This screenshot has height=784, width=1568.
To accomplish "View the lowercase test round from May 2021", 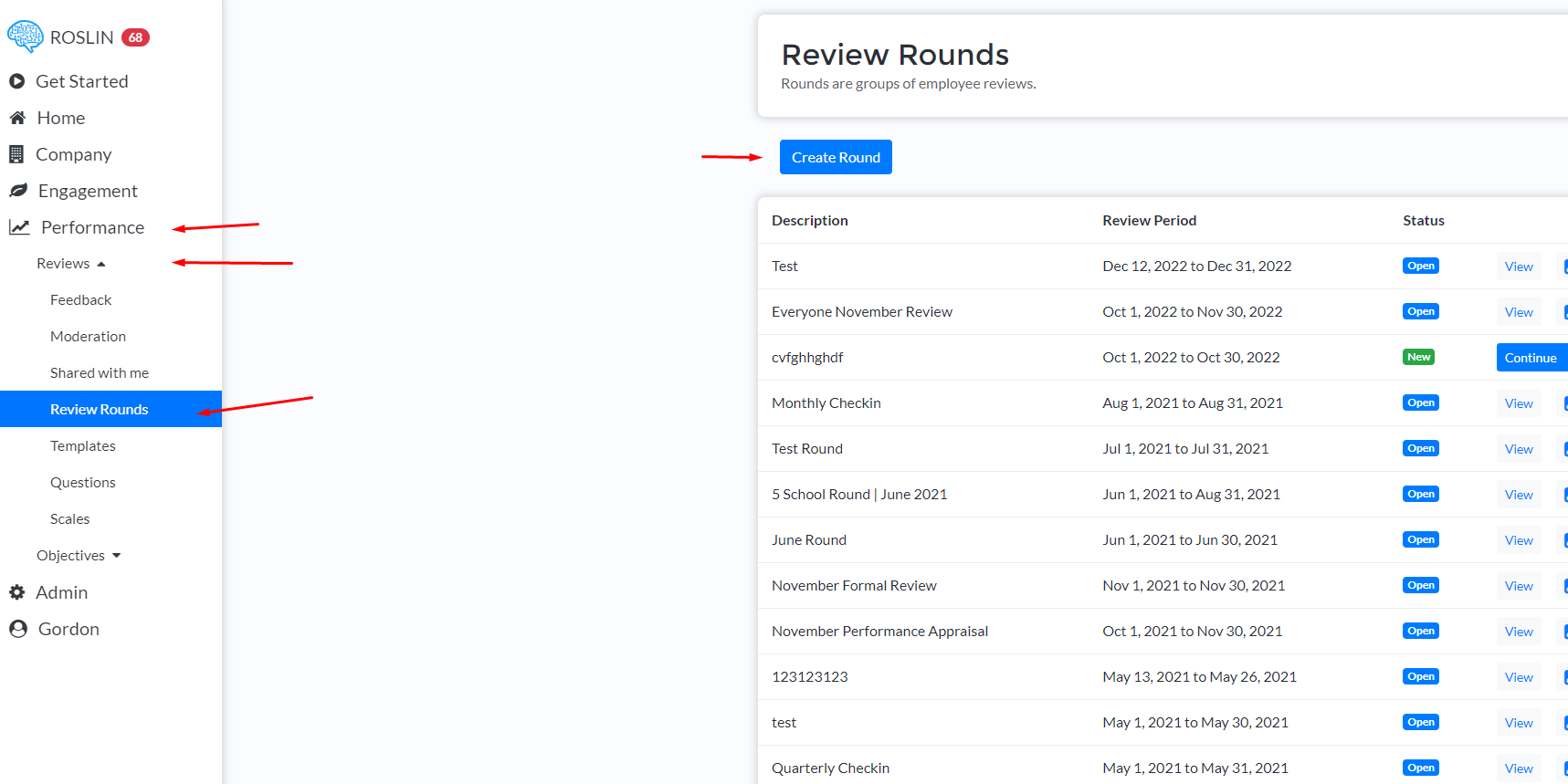I will [1519, 723].
